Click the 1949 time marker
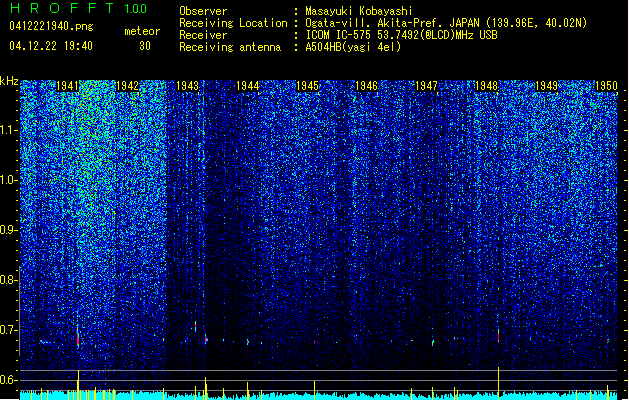This screenshot has width=629, height=400. (x=546, y=86)
